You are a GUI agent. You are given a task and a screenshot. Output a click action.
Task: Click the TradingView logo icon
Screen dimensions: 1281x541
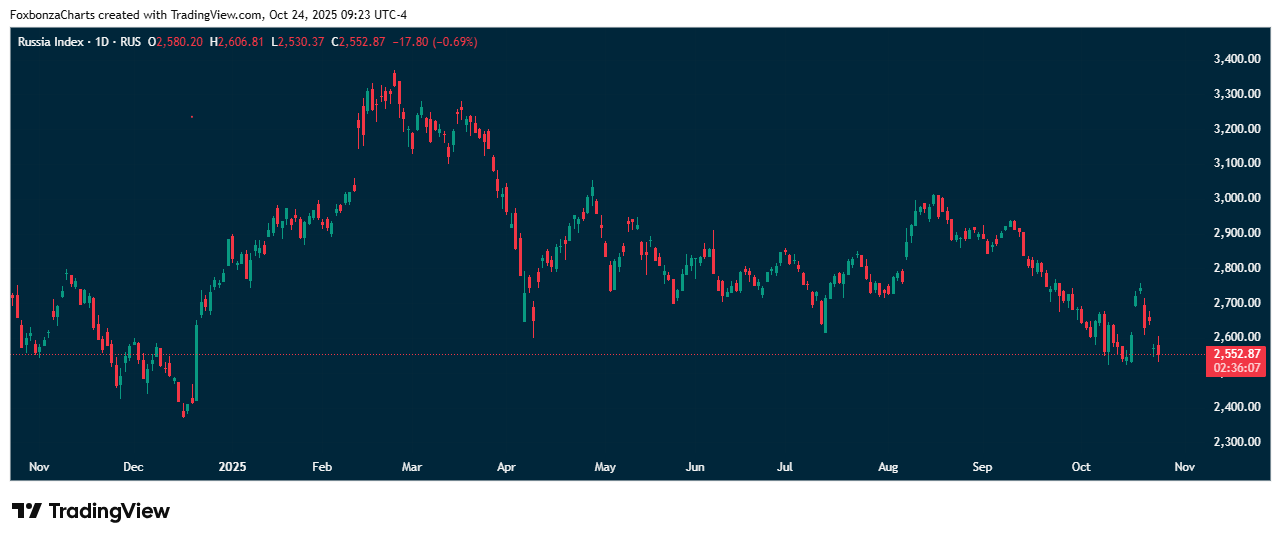coord(26,511)
